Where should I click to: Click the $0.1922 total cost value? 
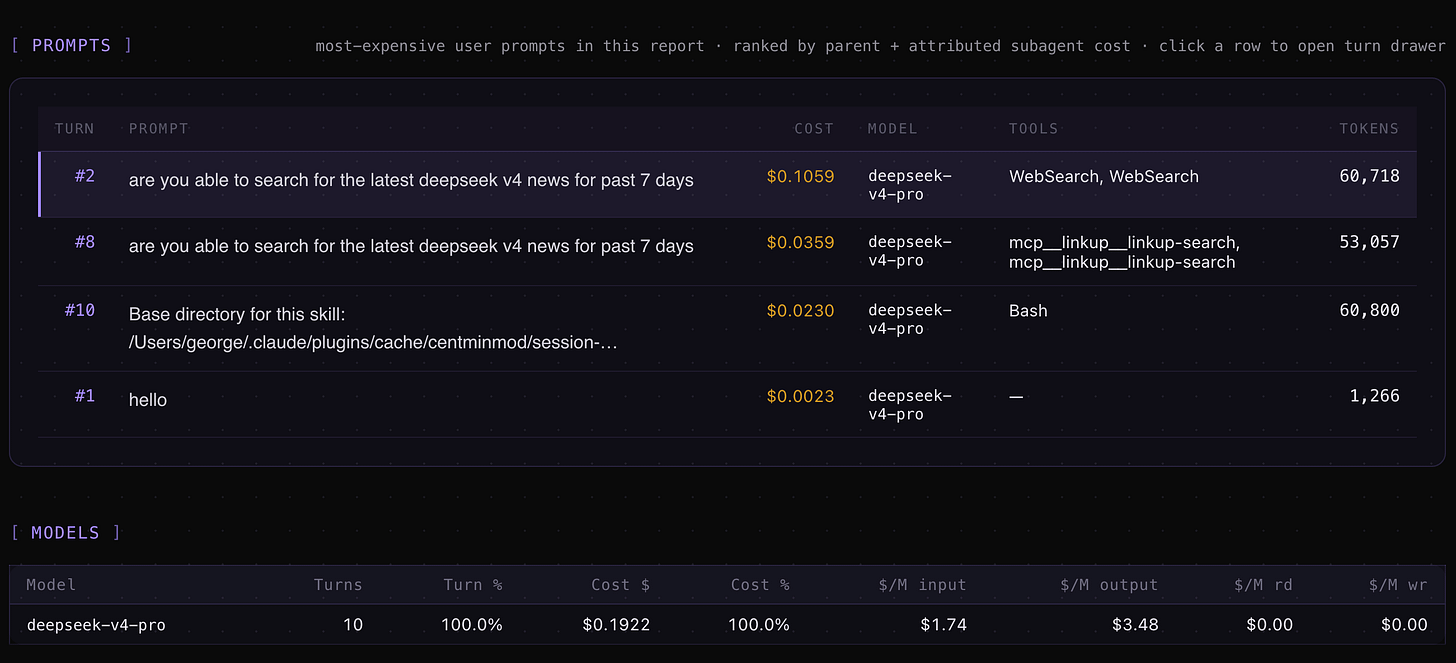coord(616,625)
